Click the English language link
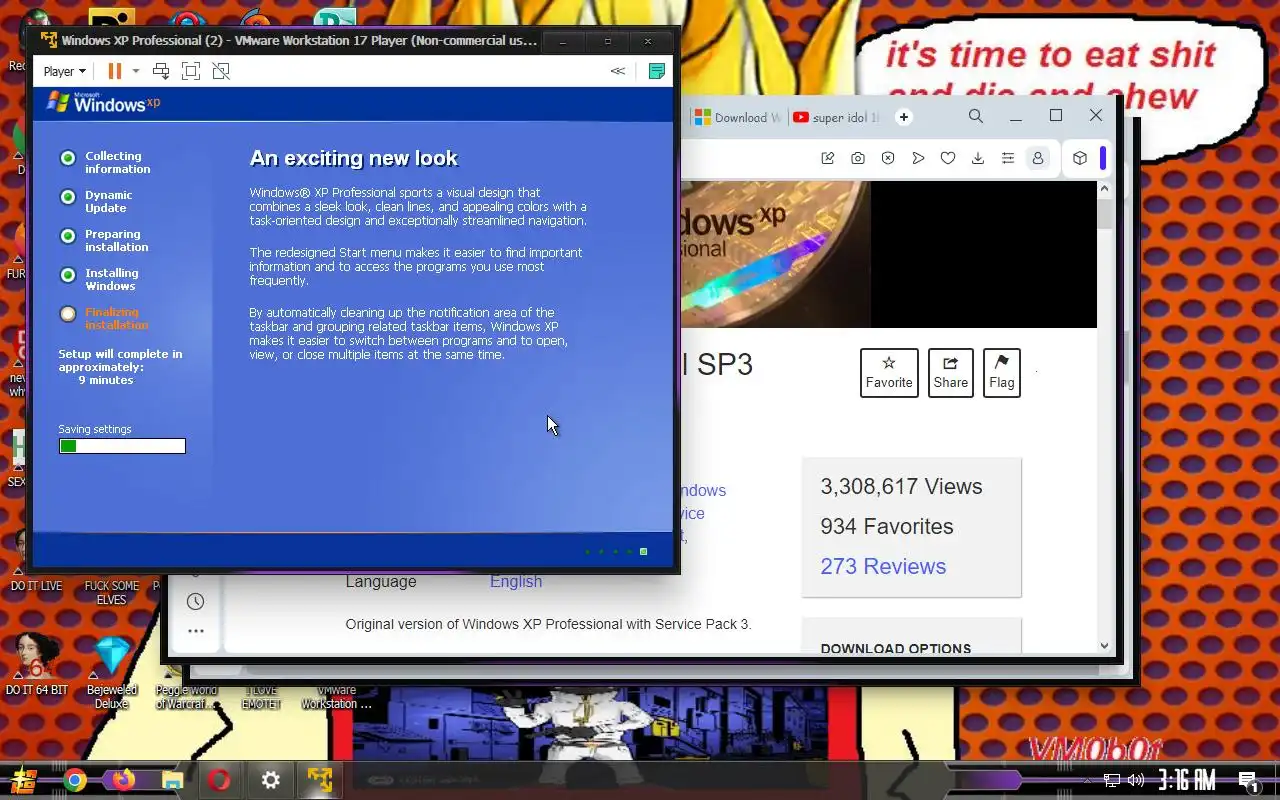The height and width of the screenshot is (800, 1280). (516, 581)
